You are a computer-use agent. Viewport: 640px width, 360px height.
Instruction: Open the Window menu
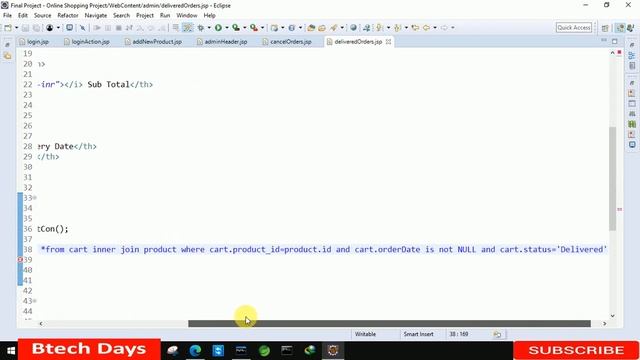pyautogui.click(x=187, y=16)
